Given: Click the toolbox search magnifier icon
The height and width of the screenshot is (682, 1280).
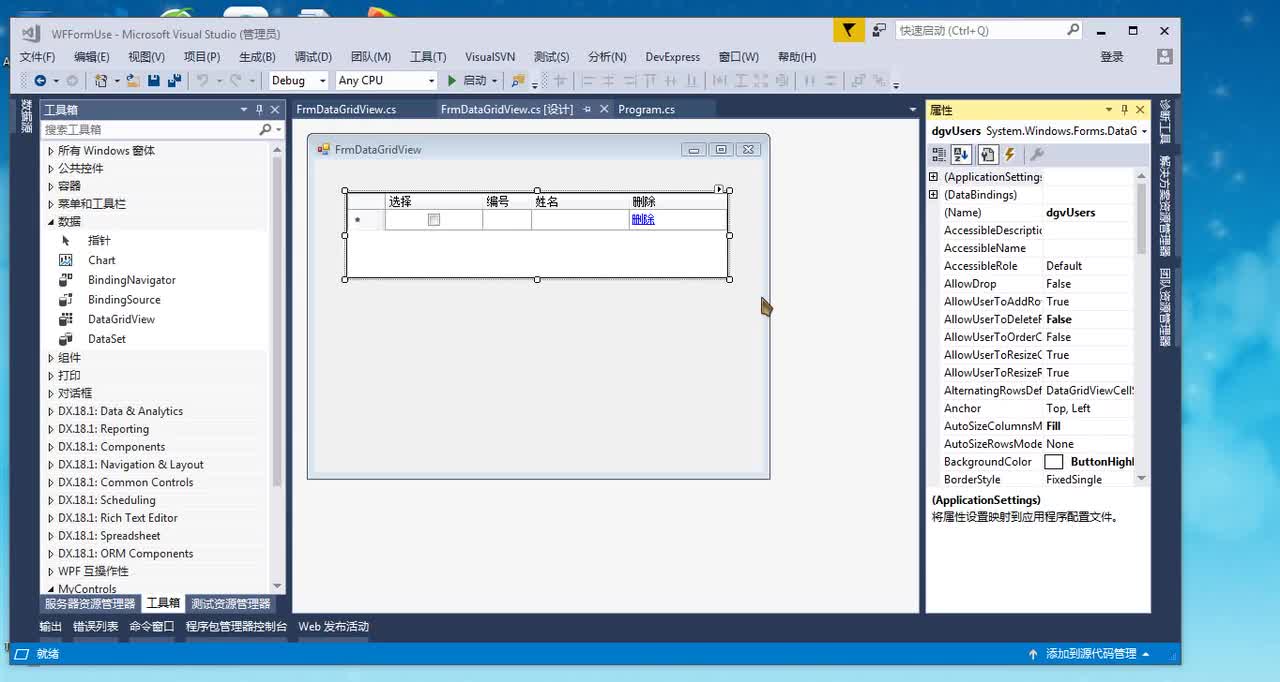Looking at the screenshot, I should point(265,129).
